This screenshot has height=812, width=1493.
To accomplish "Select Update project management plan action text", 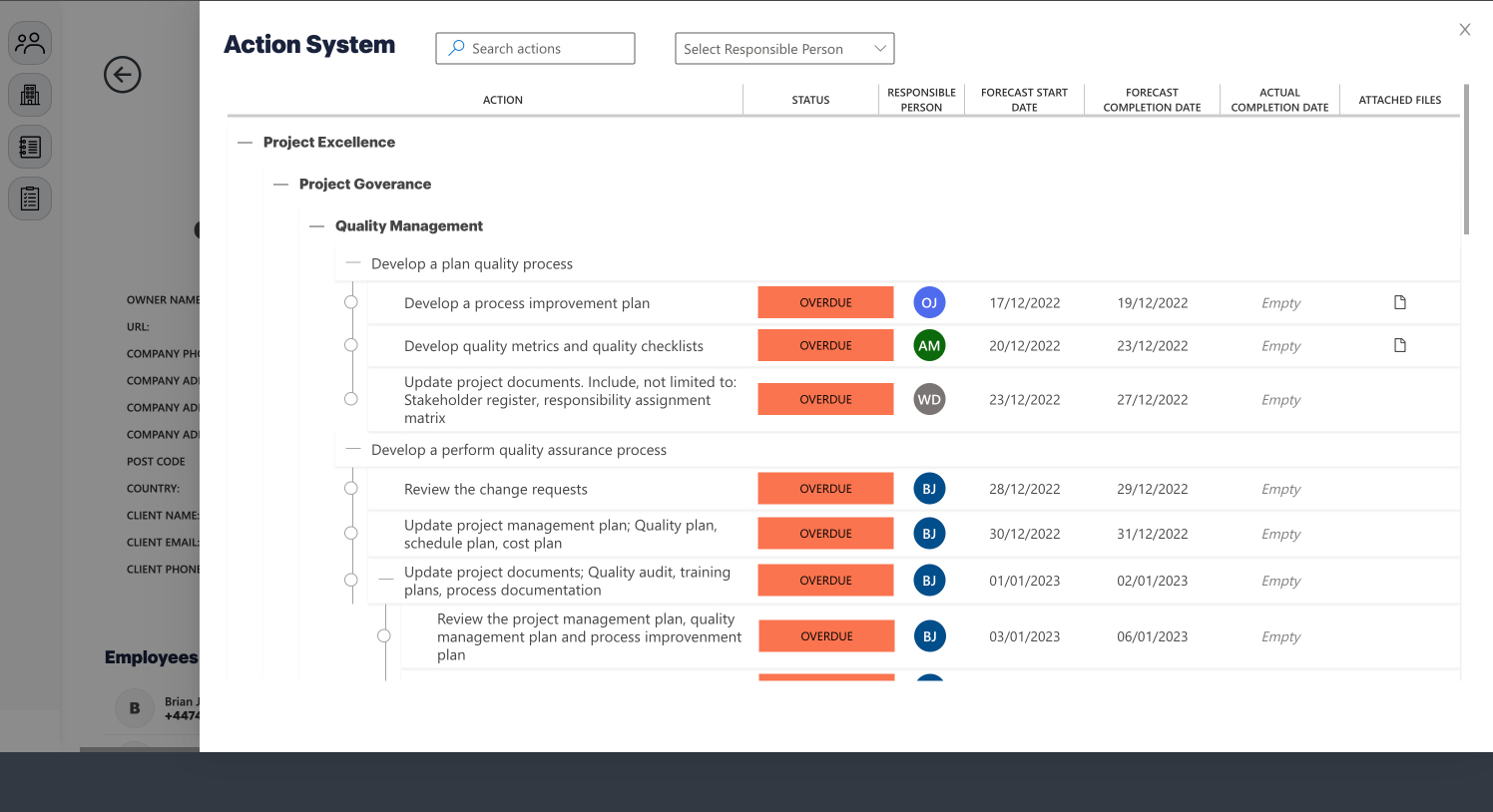I will [x=560, y=534].
